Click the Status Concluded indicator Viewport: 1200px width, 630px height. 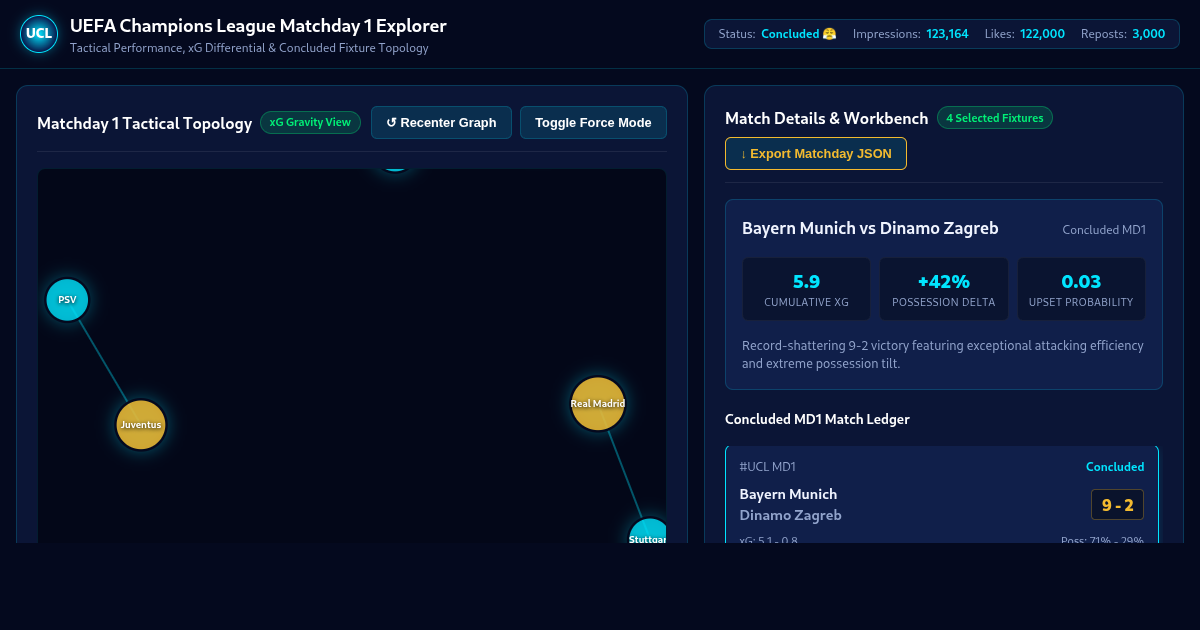pos(798,34)
